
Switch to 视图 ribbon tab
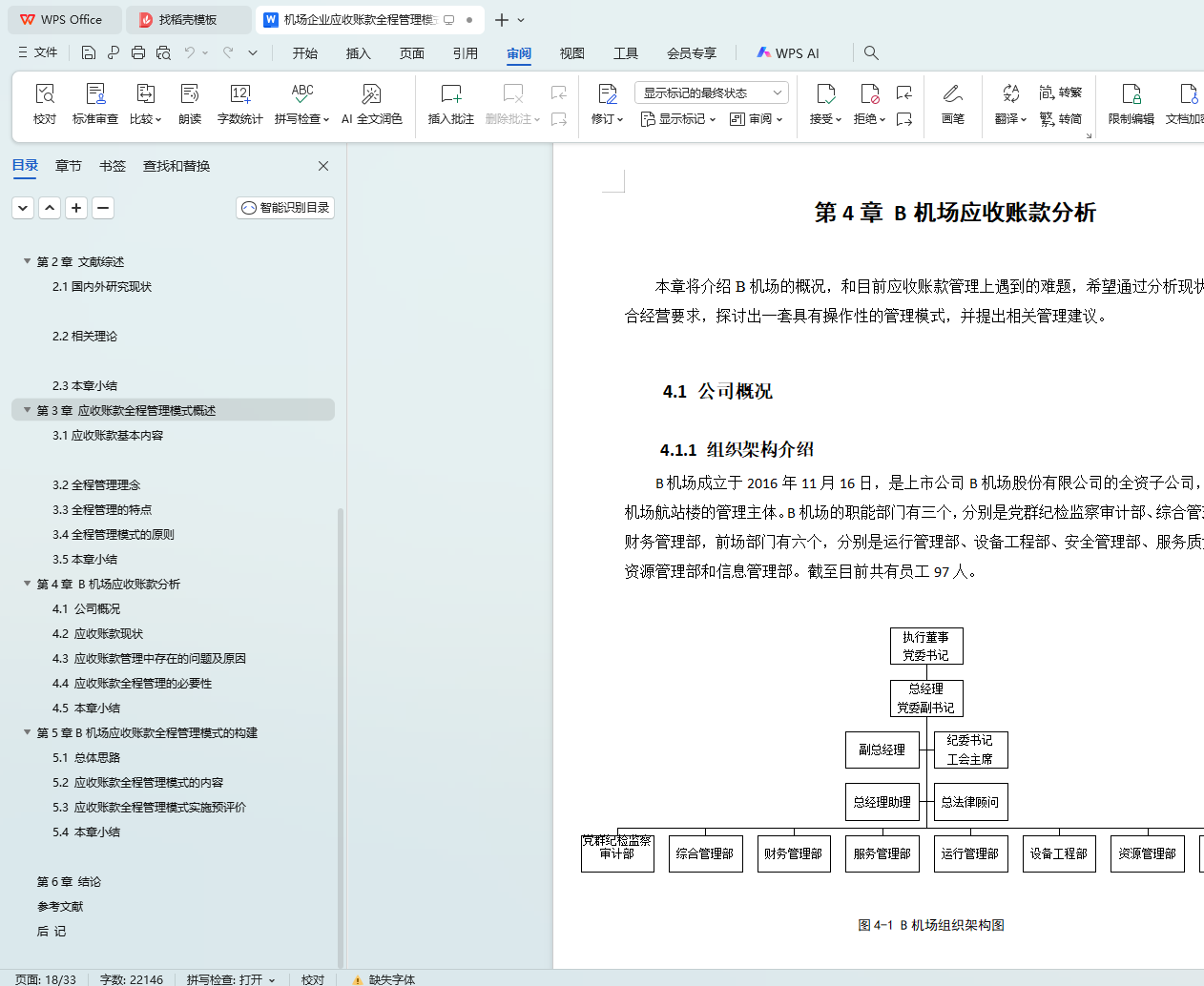[x=572, y=53]
